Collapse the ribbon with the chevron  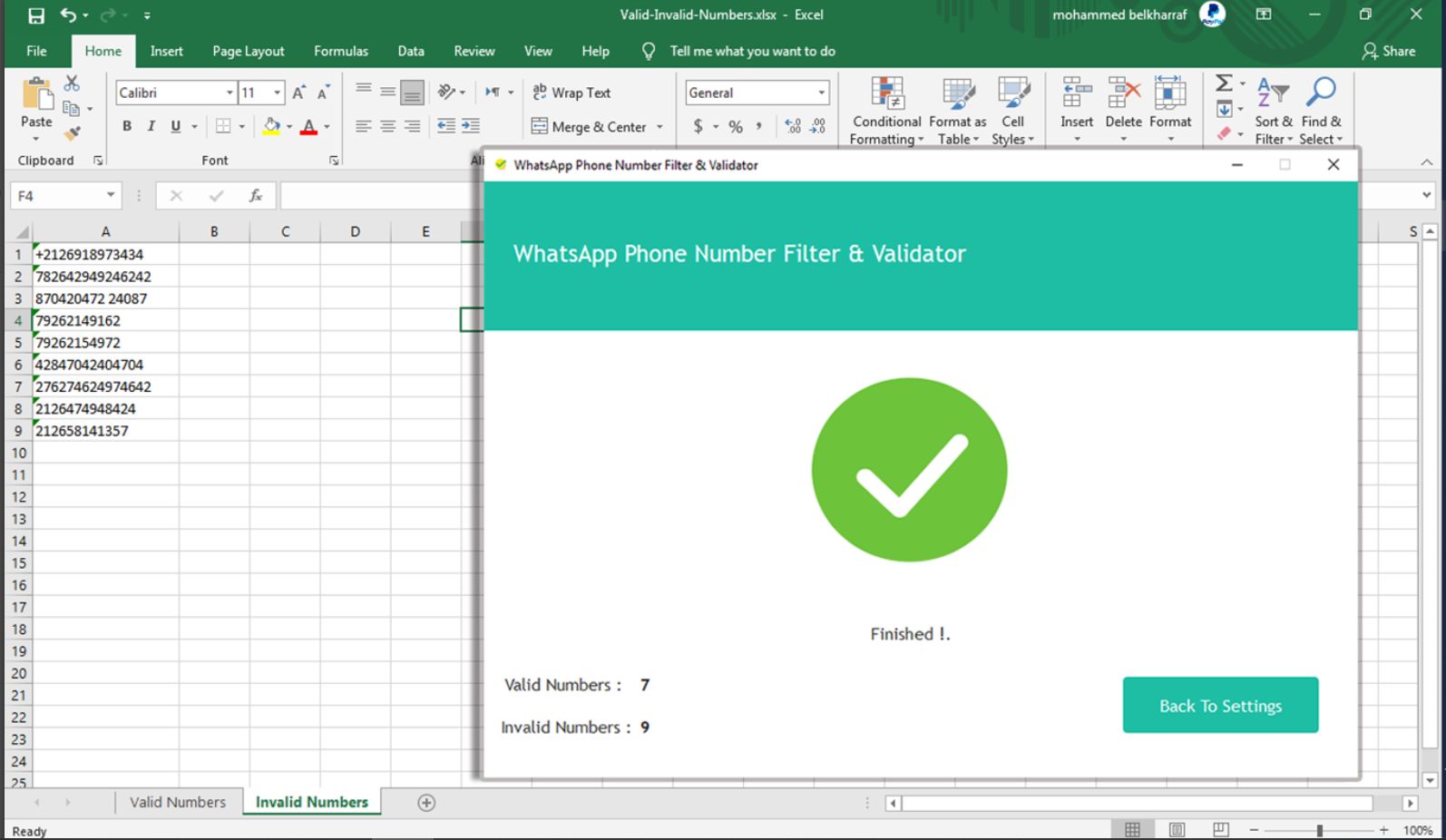[1426, 161]
